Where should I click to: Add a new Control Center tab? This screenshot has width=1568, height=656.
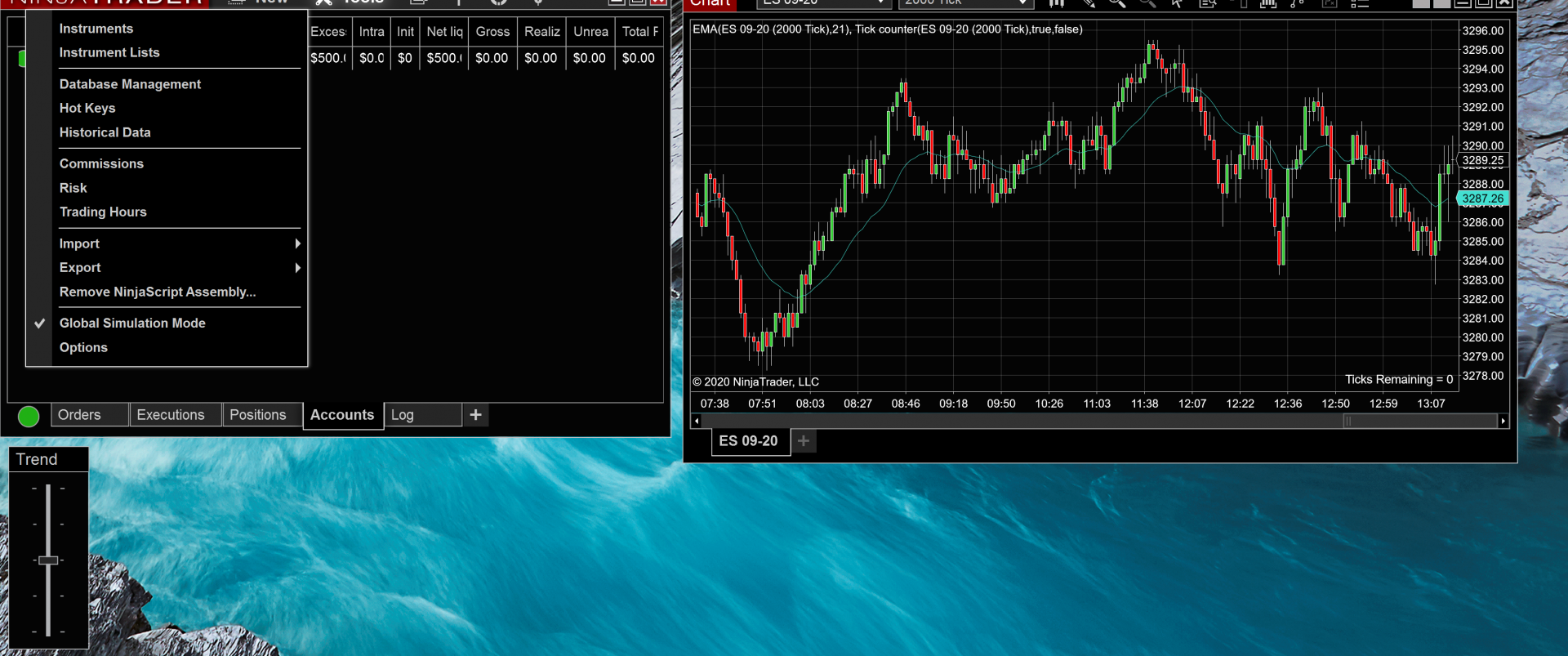coord(476,415)
